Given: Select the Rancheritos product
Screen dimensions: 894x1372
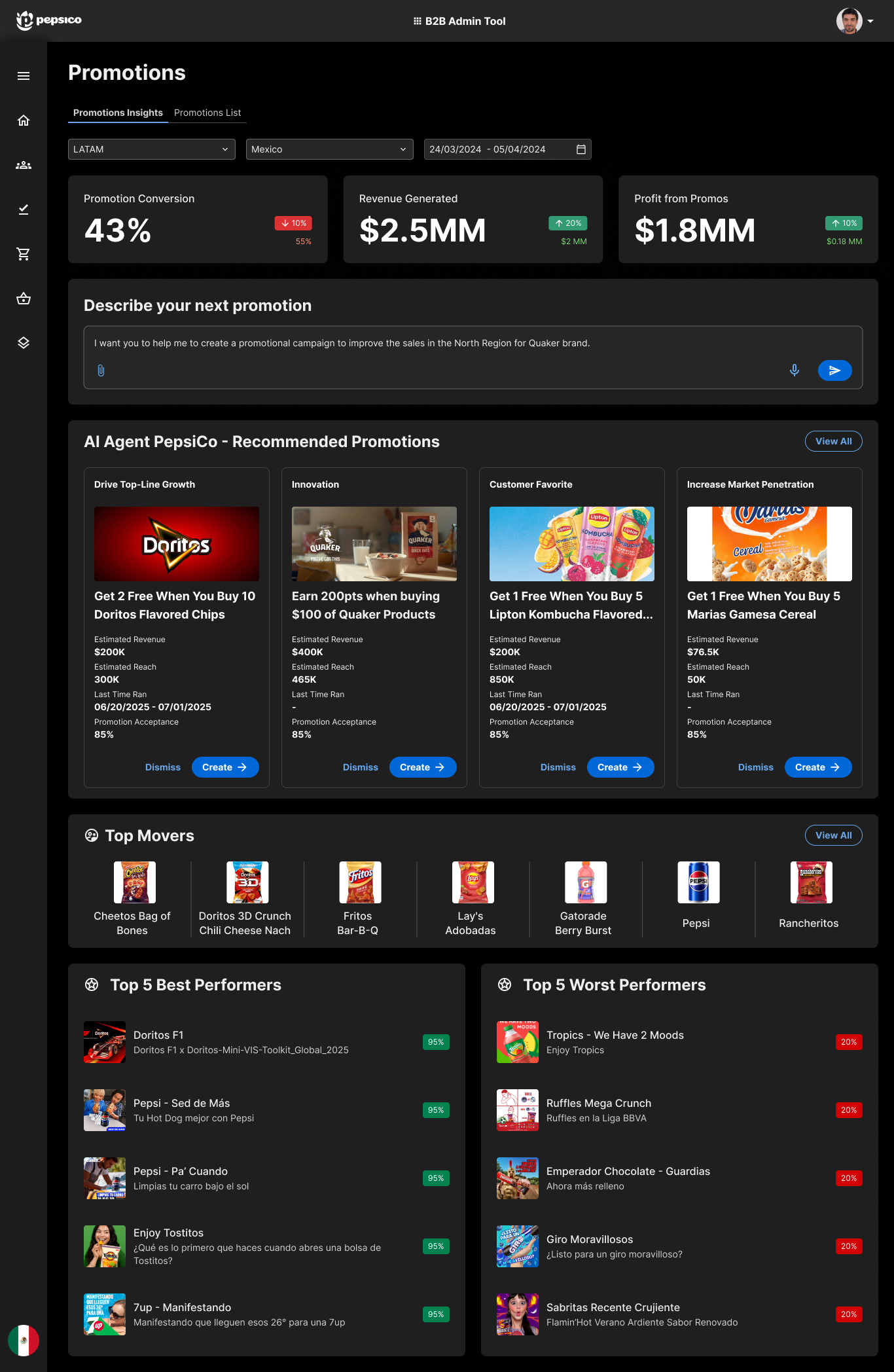Looking at the screenshot, I should point(809,899).
